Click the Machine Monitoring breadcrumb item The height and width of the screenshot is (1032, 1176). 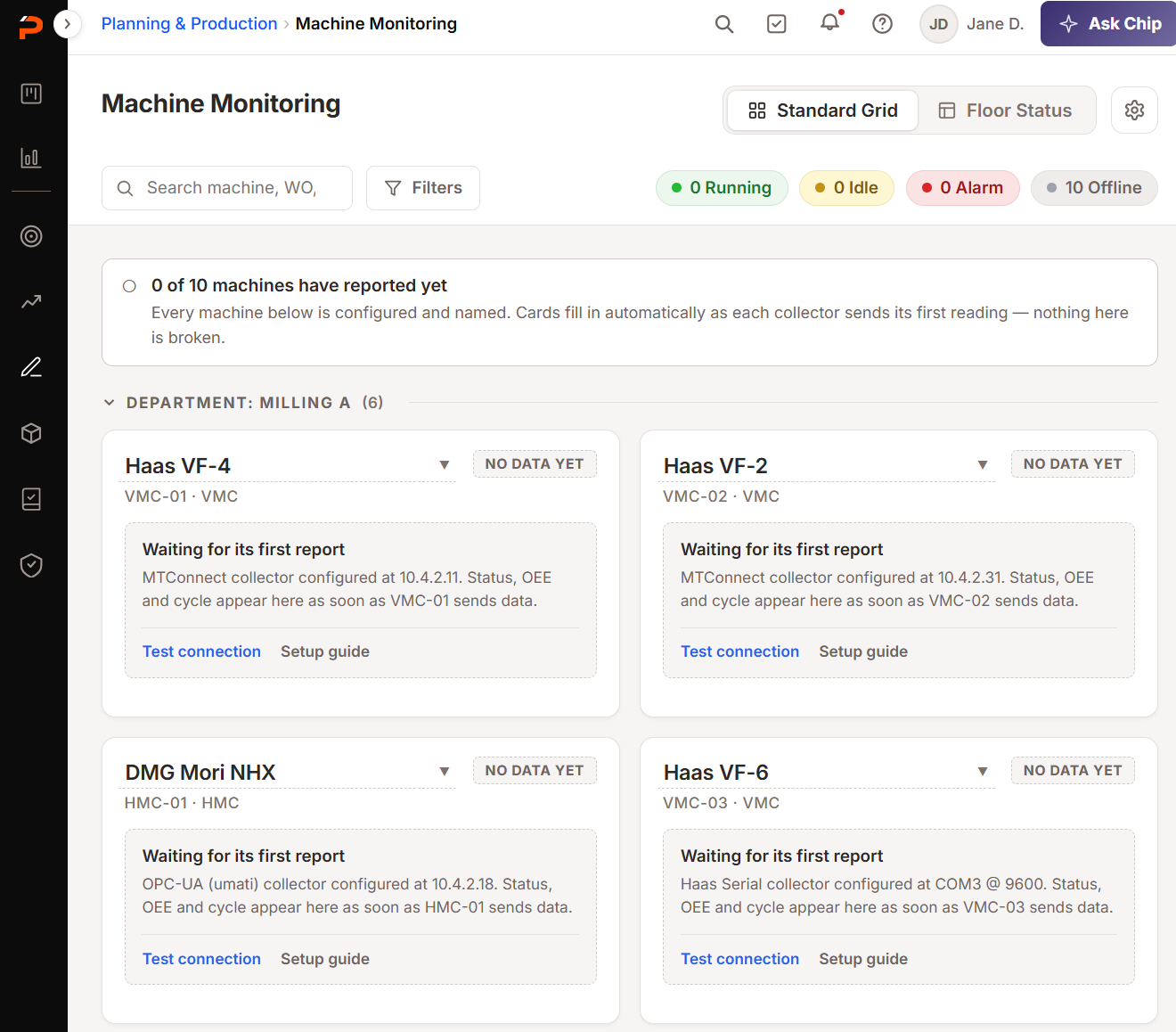coord(376,24)
